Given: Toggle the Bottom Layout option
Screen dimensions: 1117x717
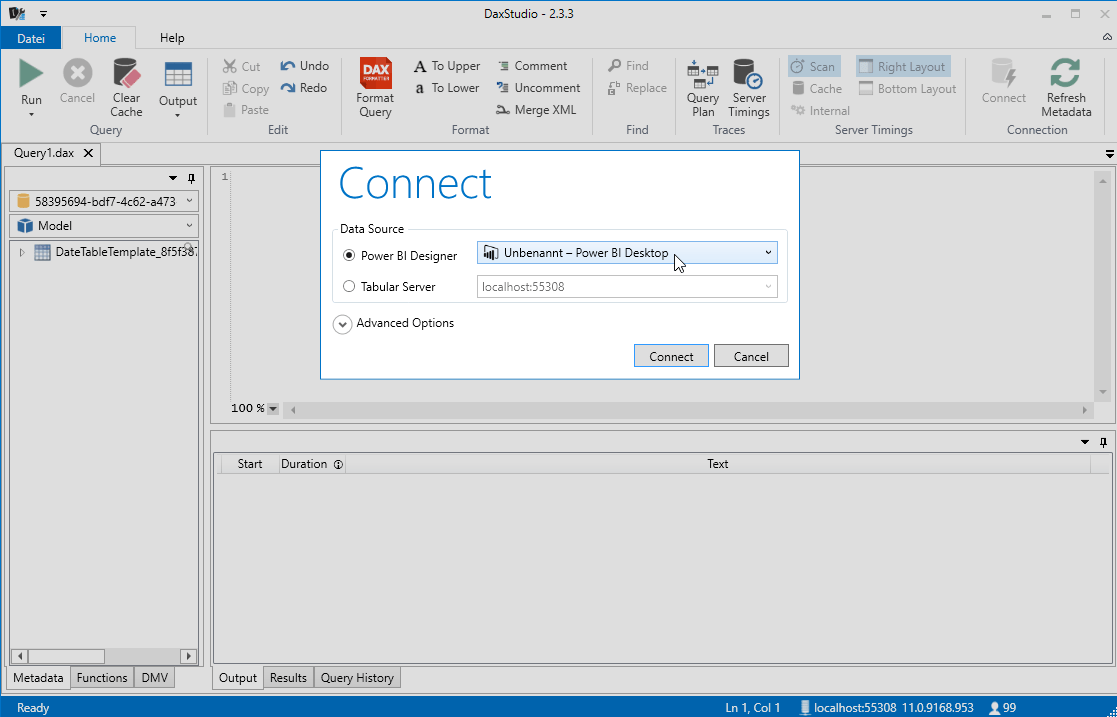Looking at the screenshot, I should coord(908,88).
